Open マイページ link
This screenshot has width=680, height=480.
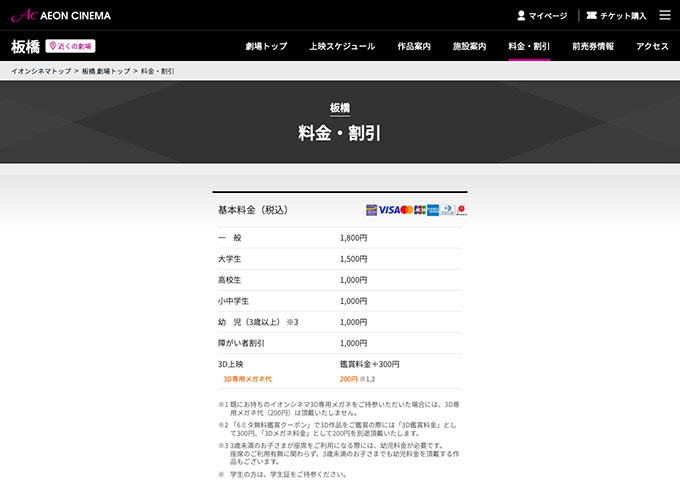click(548, 16)
